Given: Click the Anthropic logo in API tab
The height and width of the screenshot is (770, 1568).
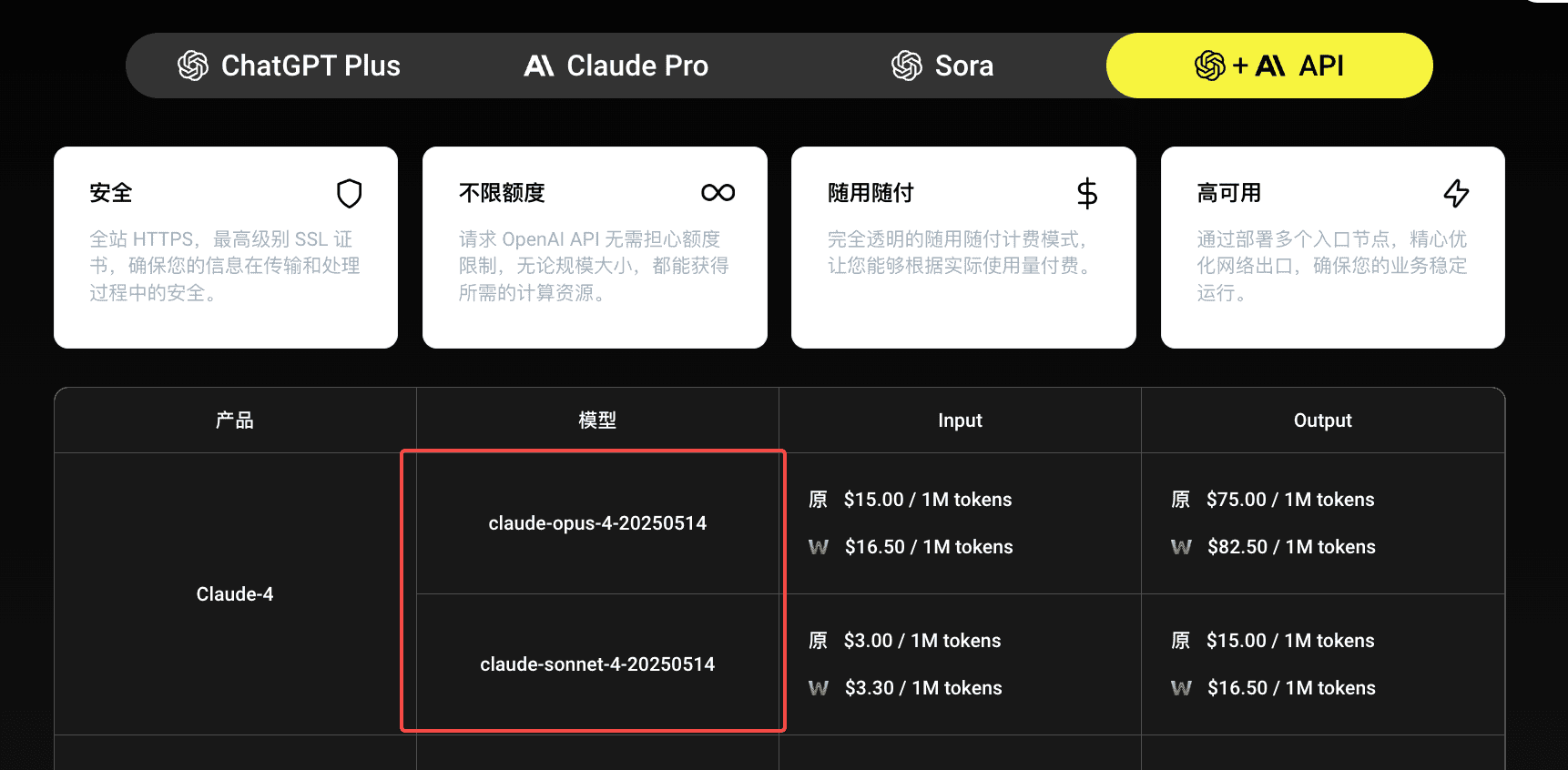Looking at the screenshot, I should pyautogui.click(x=1270, y=66).
